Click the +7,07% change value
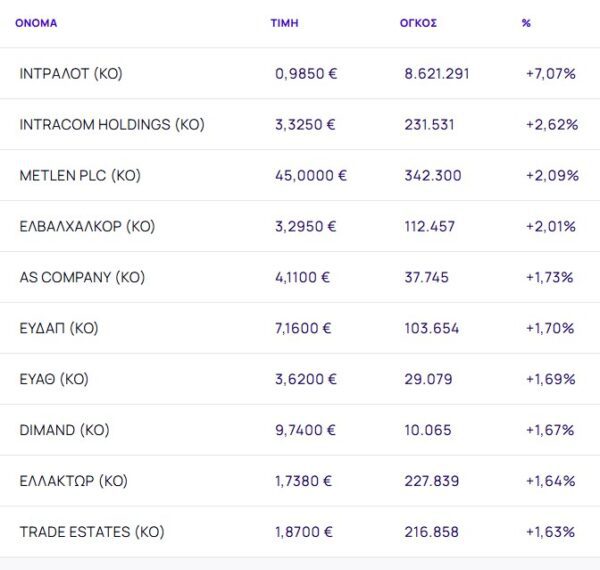Viewport: 600px width, 570px height. tap(550, 74)
